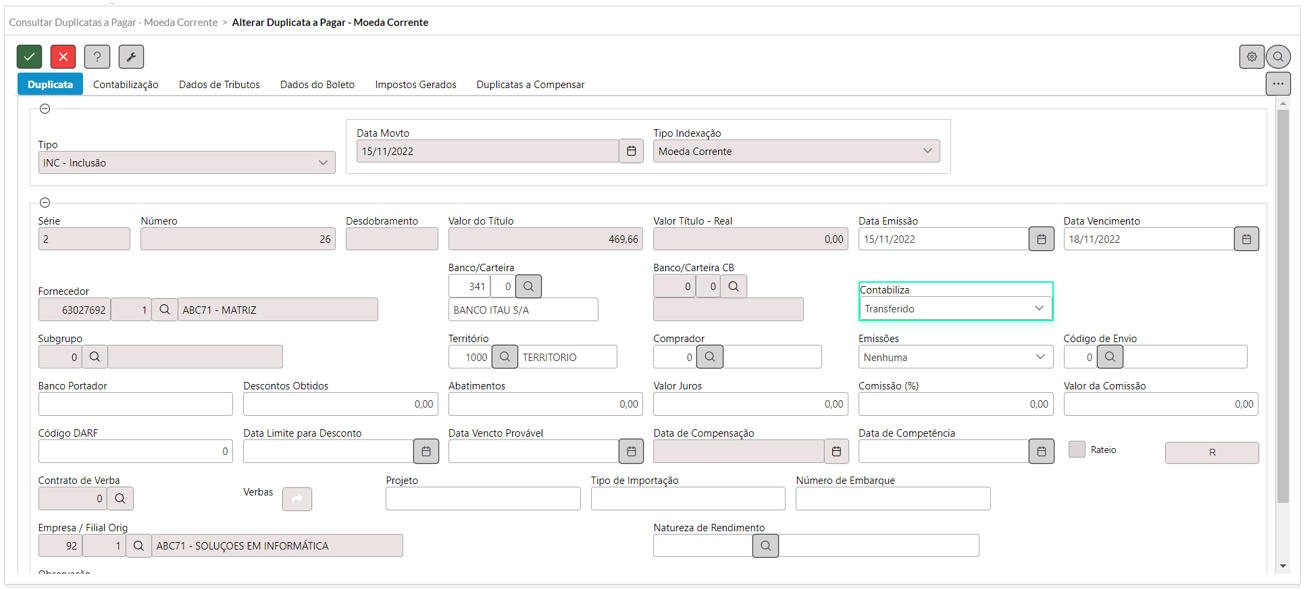The height and width of the screenshot is (590, 1304).
Task: Open calendar for Data Vencto Provável
Action: (x=631, y=451)
